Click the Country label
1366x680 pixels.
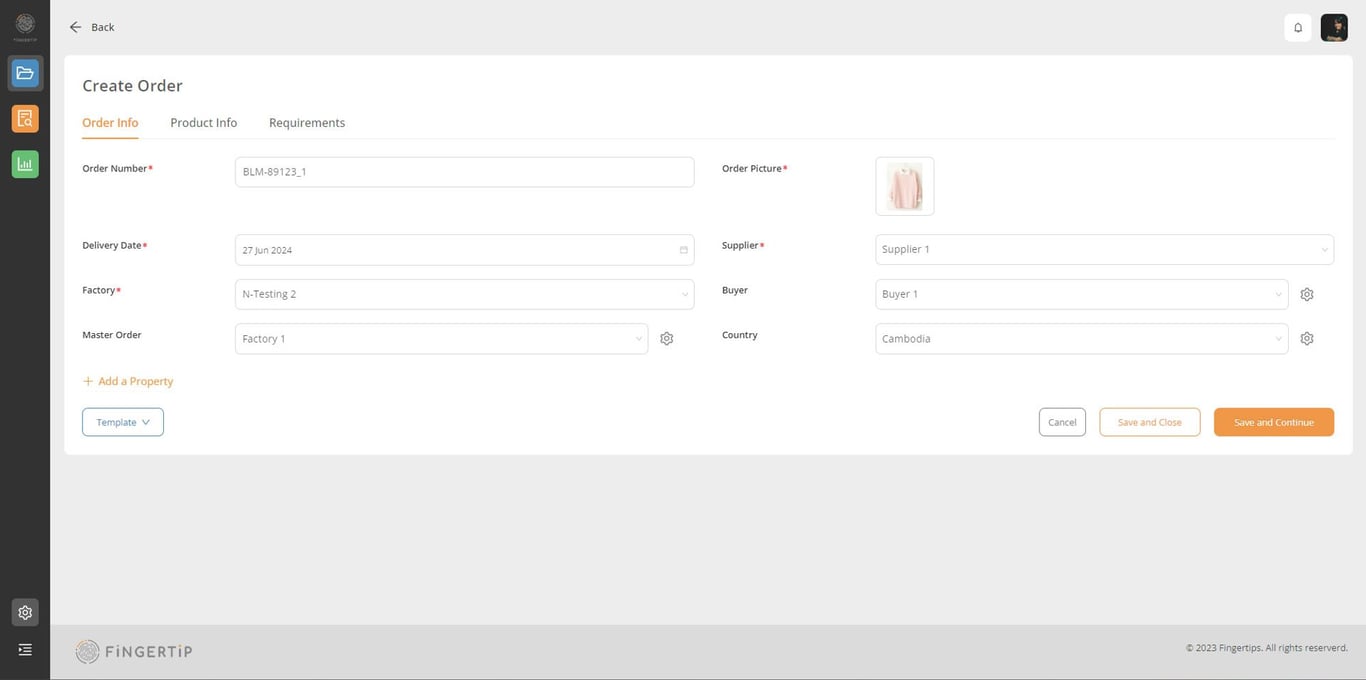coord(740,335)
